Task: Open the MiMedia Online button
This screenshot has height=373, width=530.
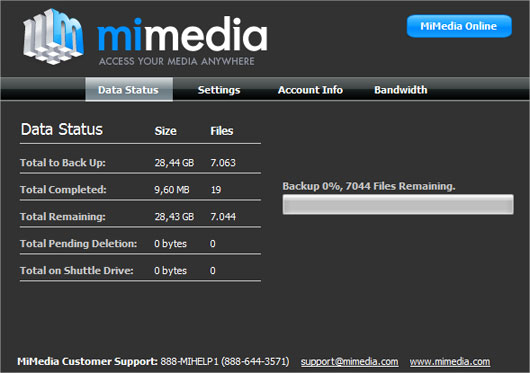Action: tap(459, 26)
